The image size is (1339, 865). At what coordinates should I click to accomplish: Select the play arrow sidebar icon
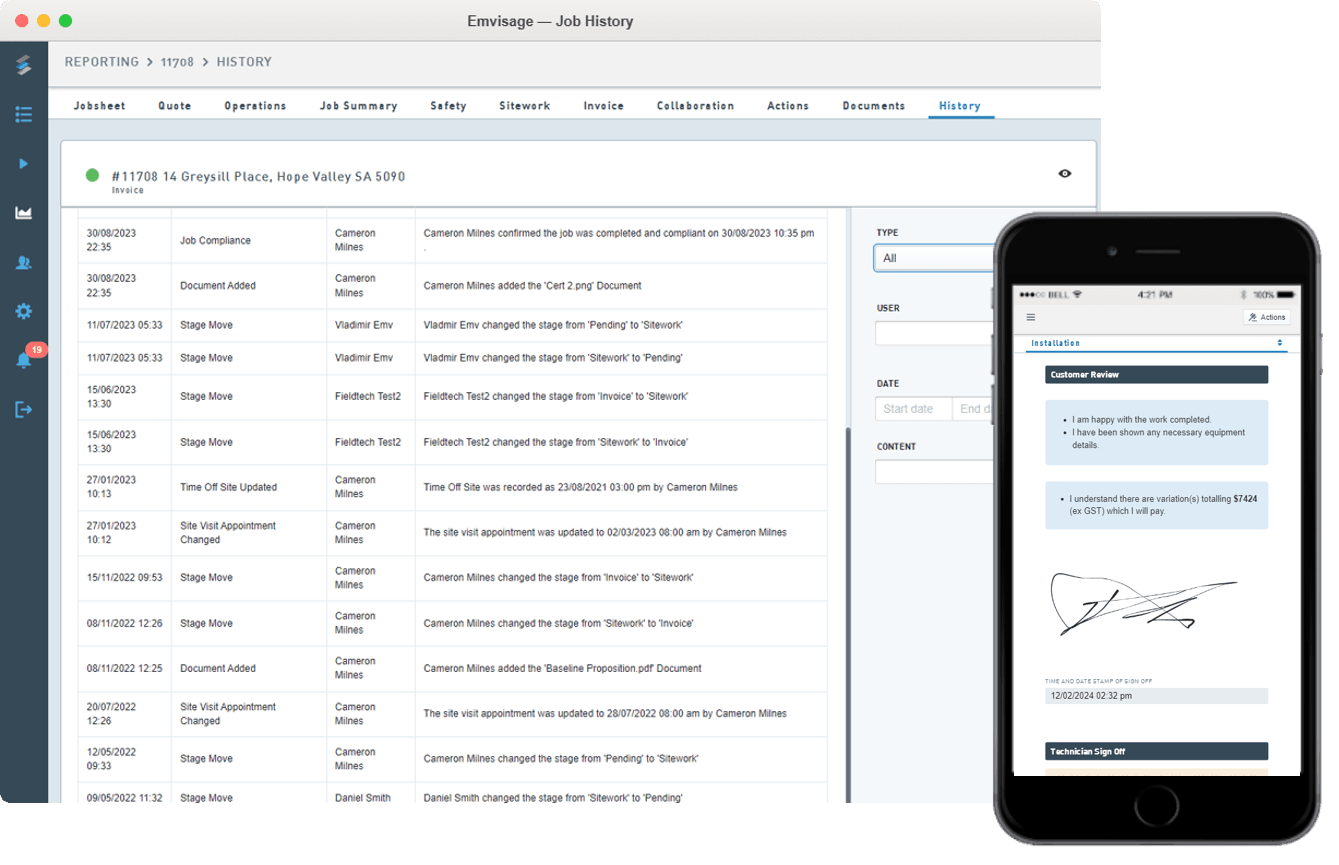tap(24, 164)
